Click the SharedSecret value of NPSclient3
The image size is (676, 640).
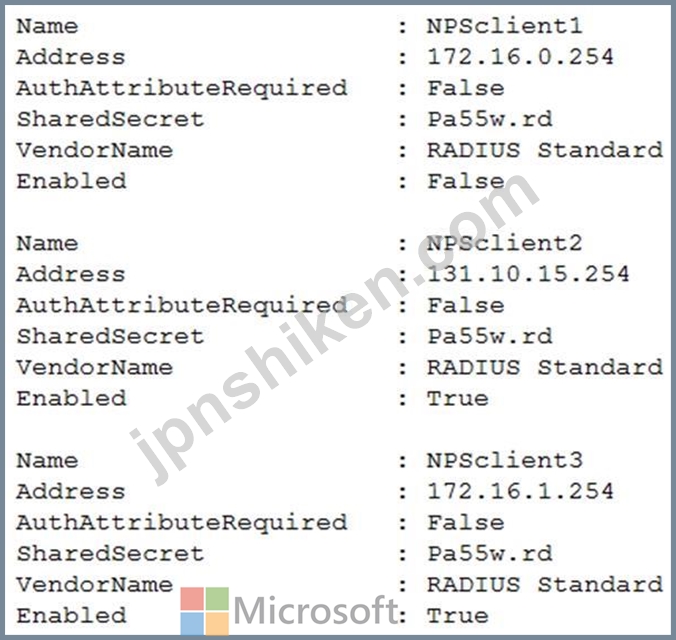click(489, 553)
